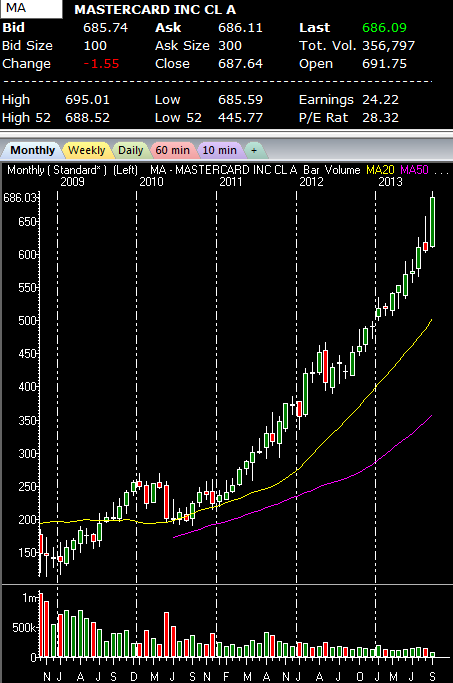Click the 500k volume axis label
453x683 pixels.
26,628
